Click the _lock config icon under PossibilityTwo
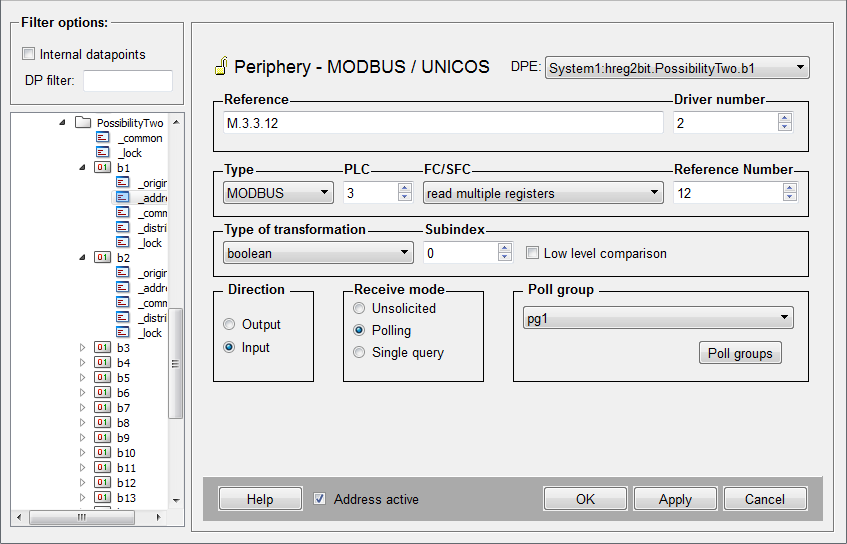 pyautogui.click(x=103, y=153)
